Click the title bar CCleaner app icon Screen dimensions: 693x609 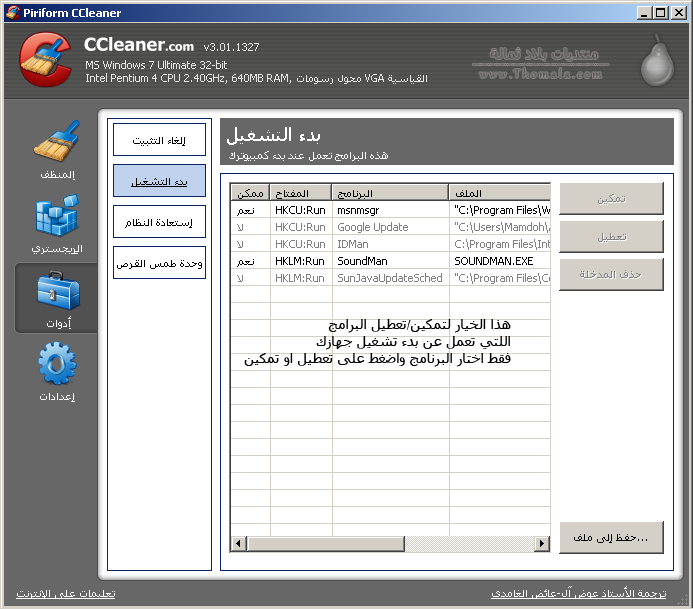13,12
